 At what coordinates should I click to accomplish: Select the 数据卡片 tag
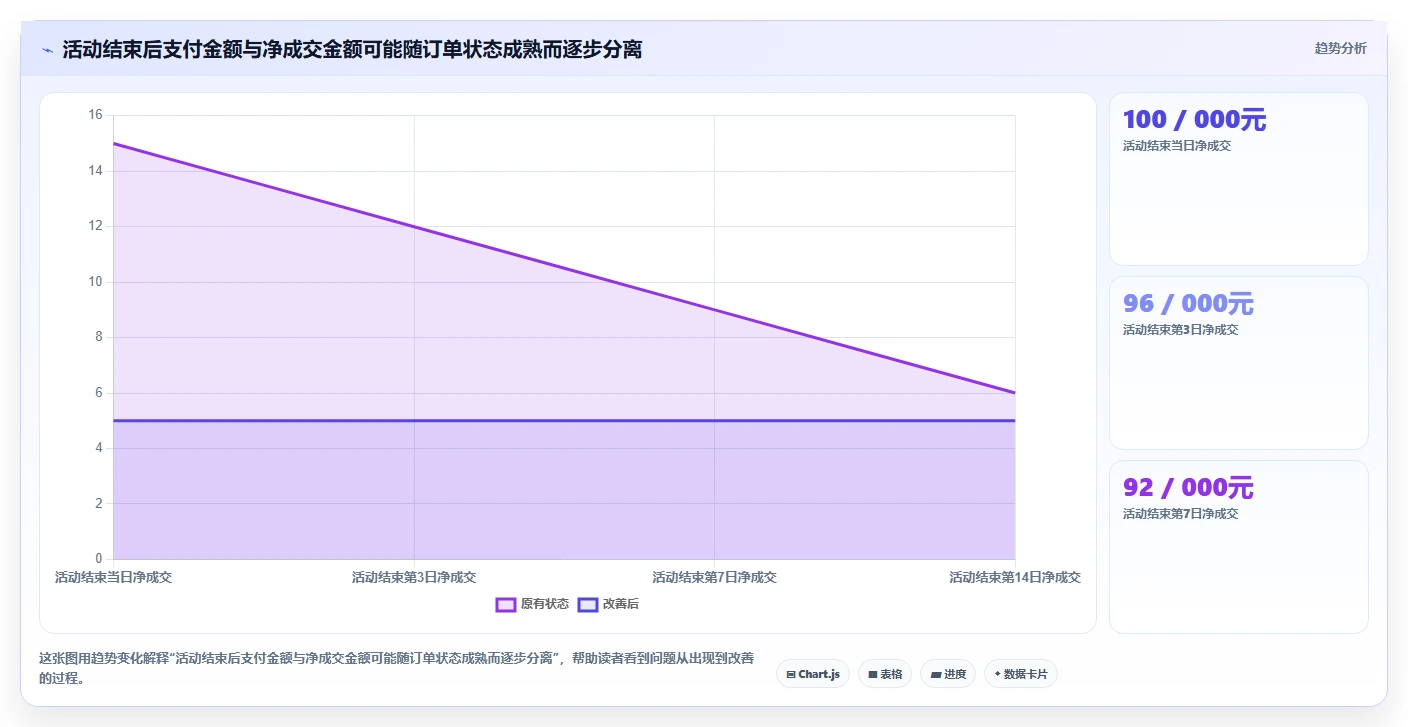tap(1021, 674)
